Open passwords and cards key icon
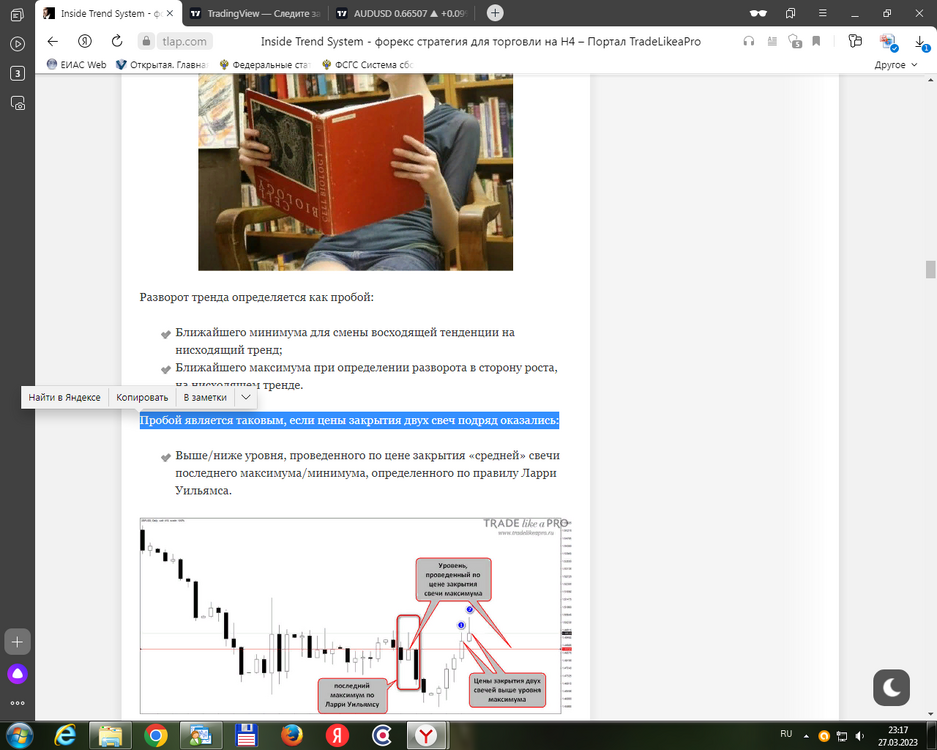The height and width of the screenshot is (750, 937). 855,41
